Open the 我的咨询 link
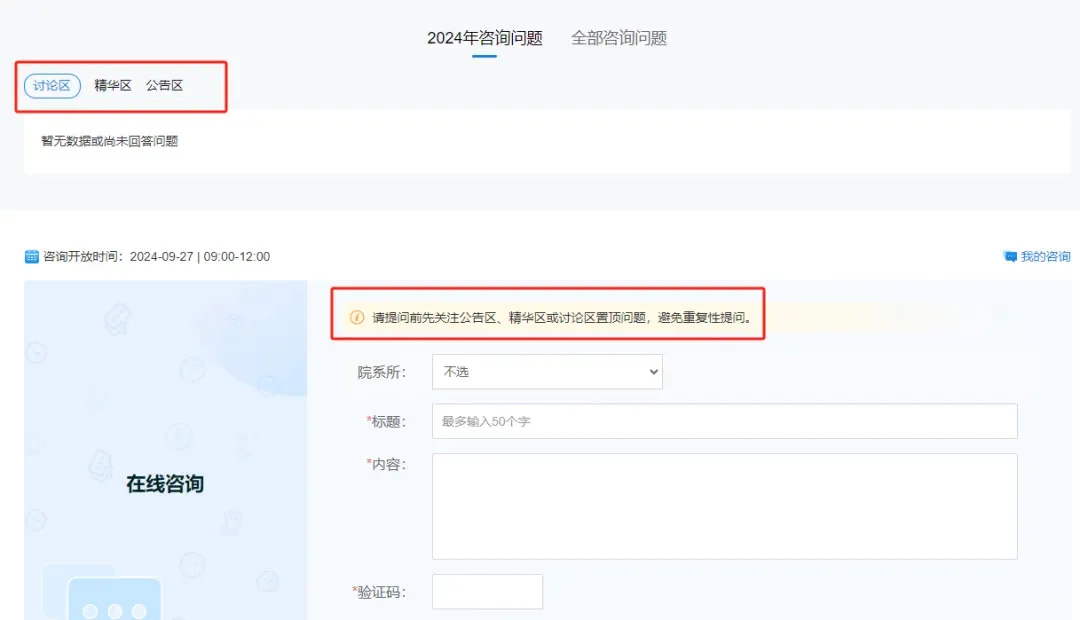The image size is (1080, 620). [x=1044, y=256]
